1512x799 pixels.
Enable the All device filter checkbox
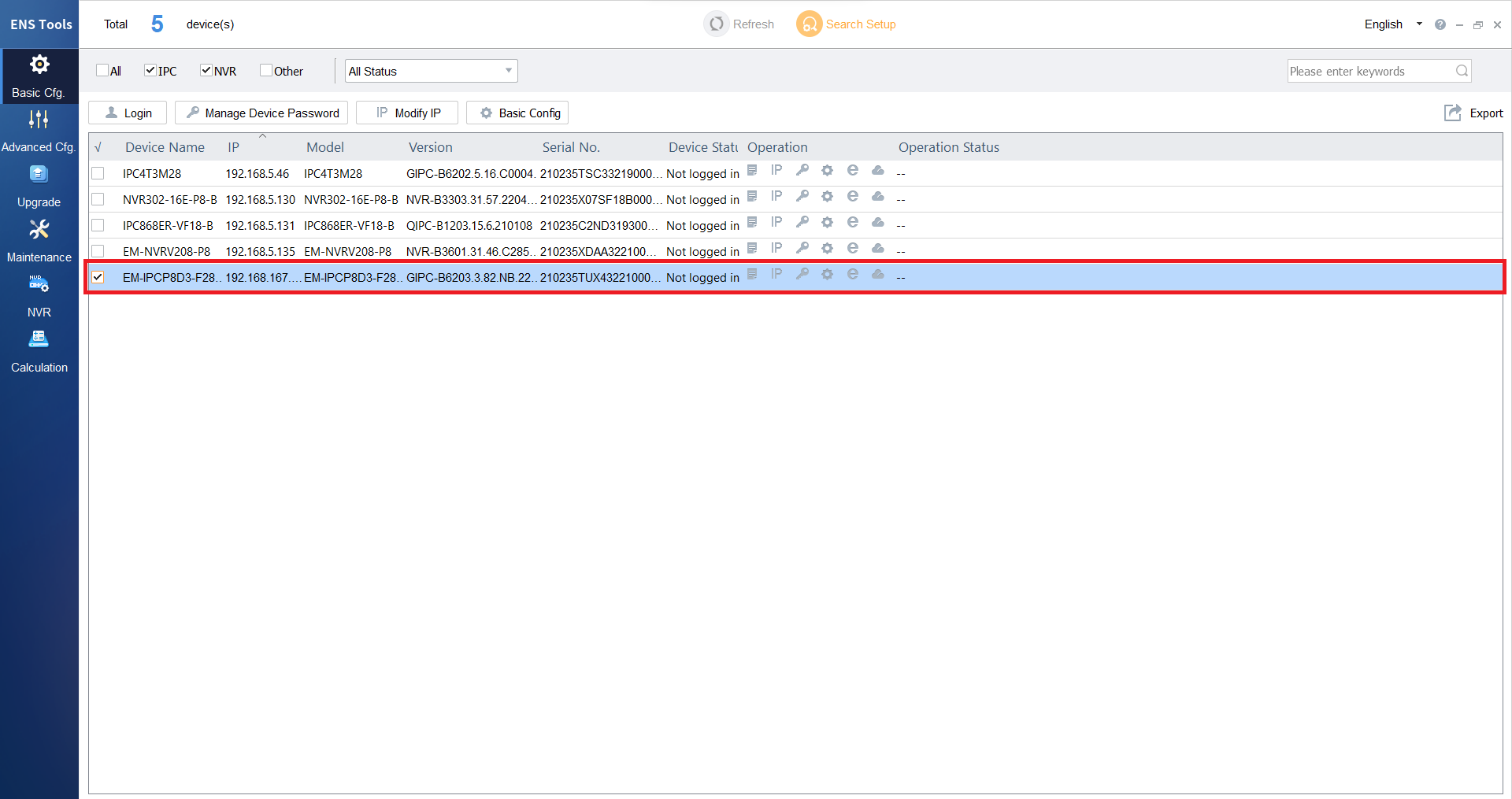pos(102,71)
